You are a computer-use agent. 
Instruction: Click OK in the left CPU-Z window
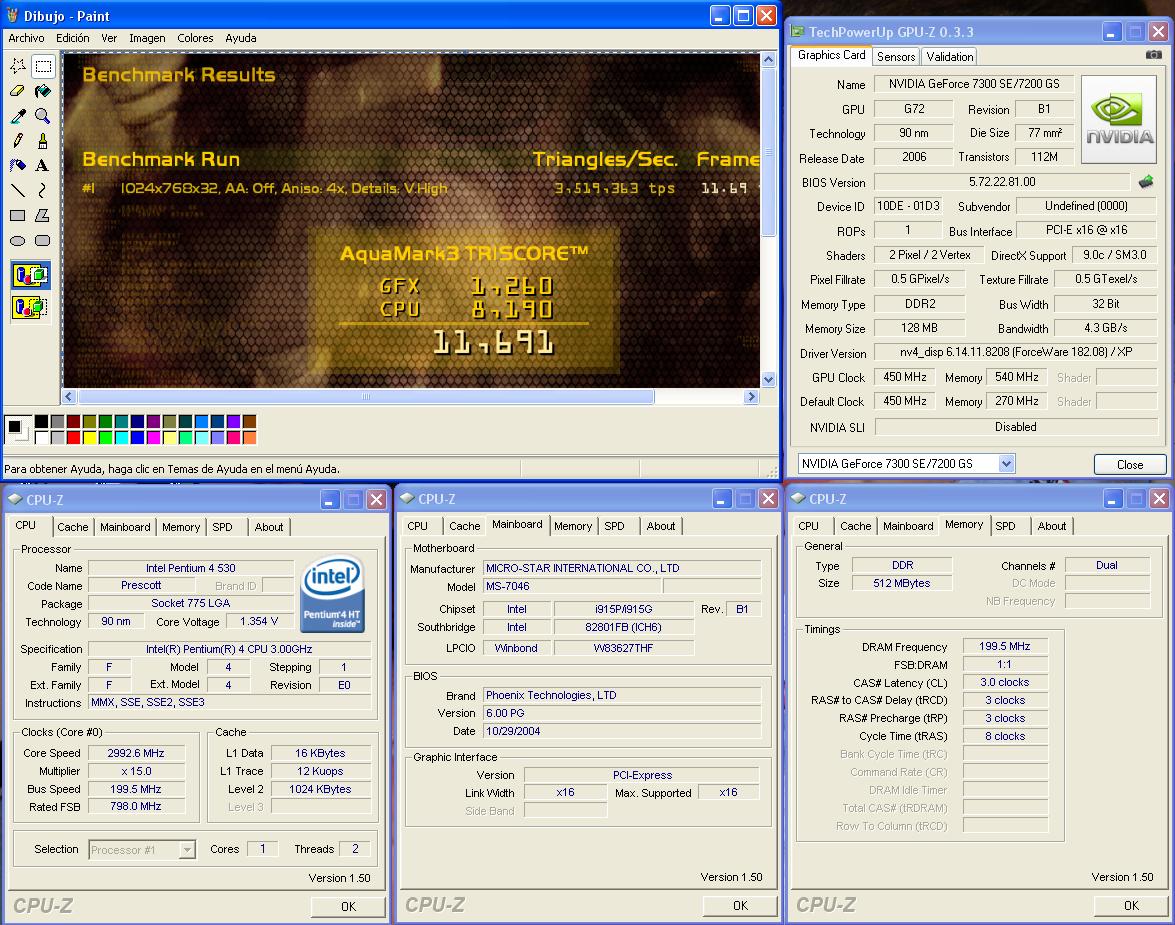click(x=348, y=906)
